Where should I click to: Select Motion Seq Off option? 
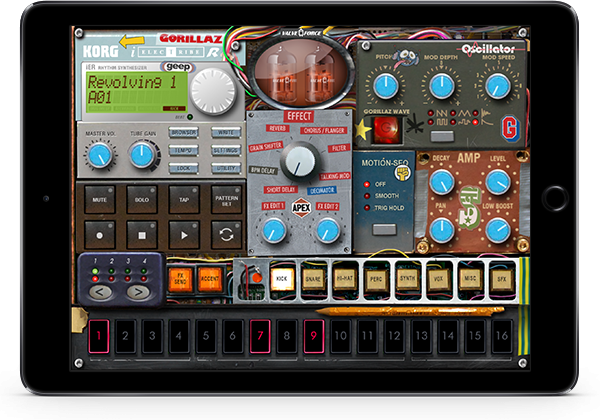click(375, 184)
